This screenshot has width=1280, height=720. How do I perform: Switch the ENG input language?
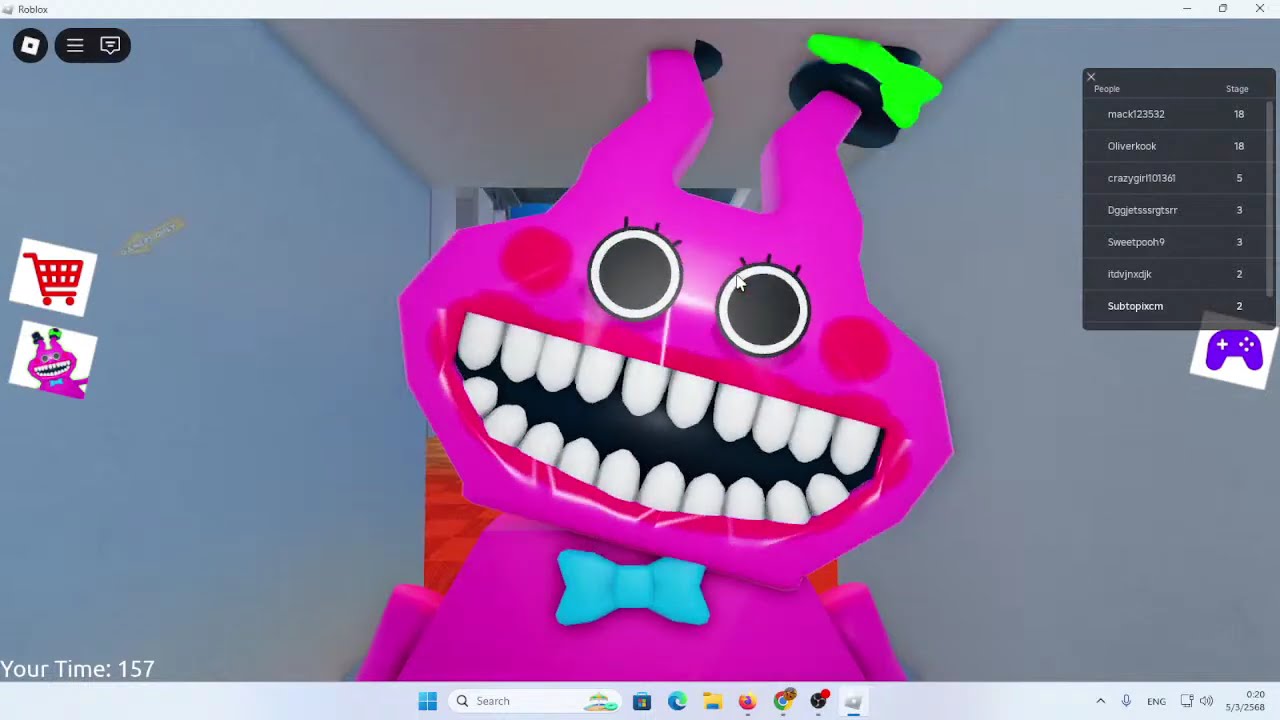pyautogui.click(x=1156, y=701)
